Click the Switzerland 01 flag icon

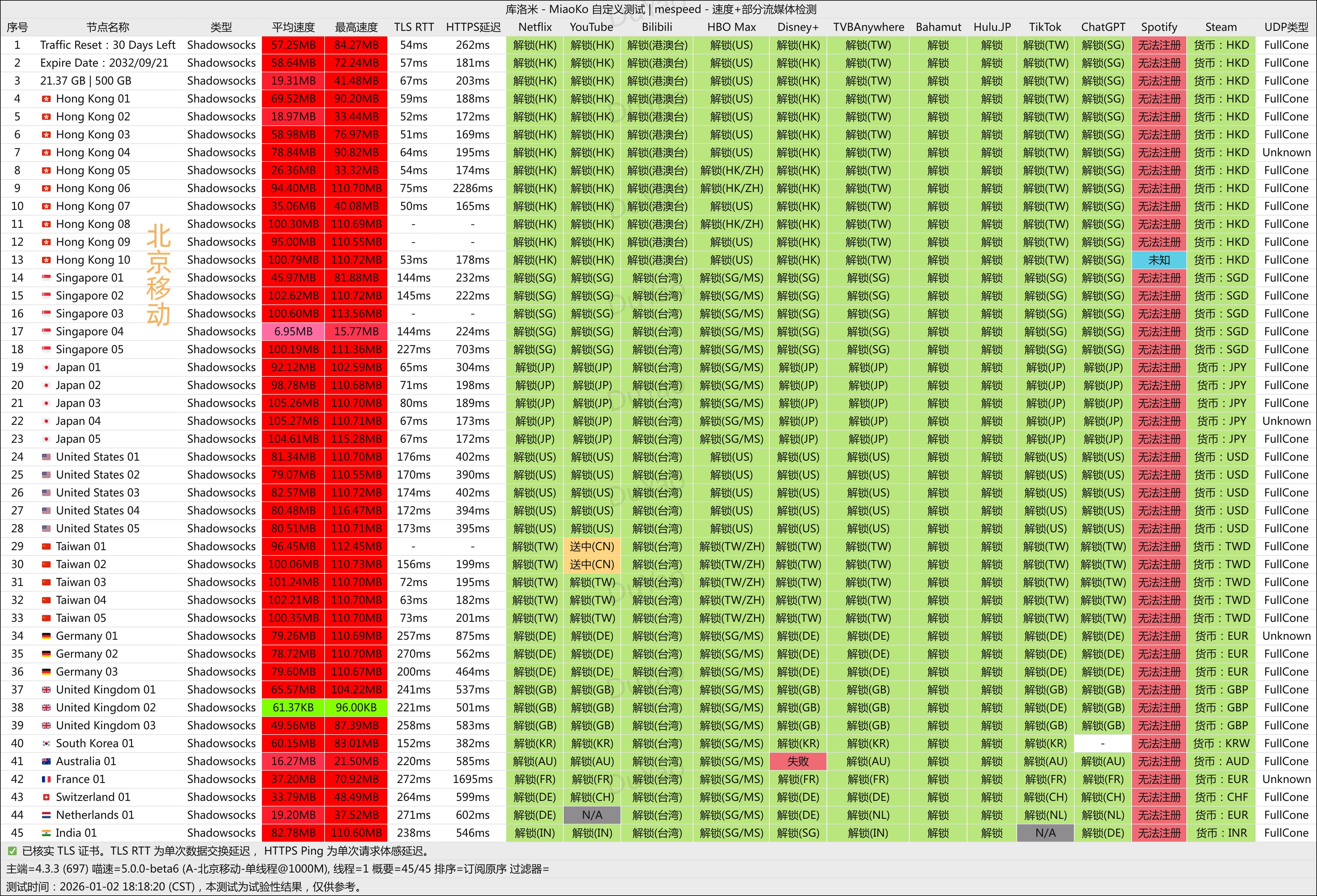click(x=46, y=798)
